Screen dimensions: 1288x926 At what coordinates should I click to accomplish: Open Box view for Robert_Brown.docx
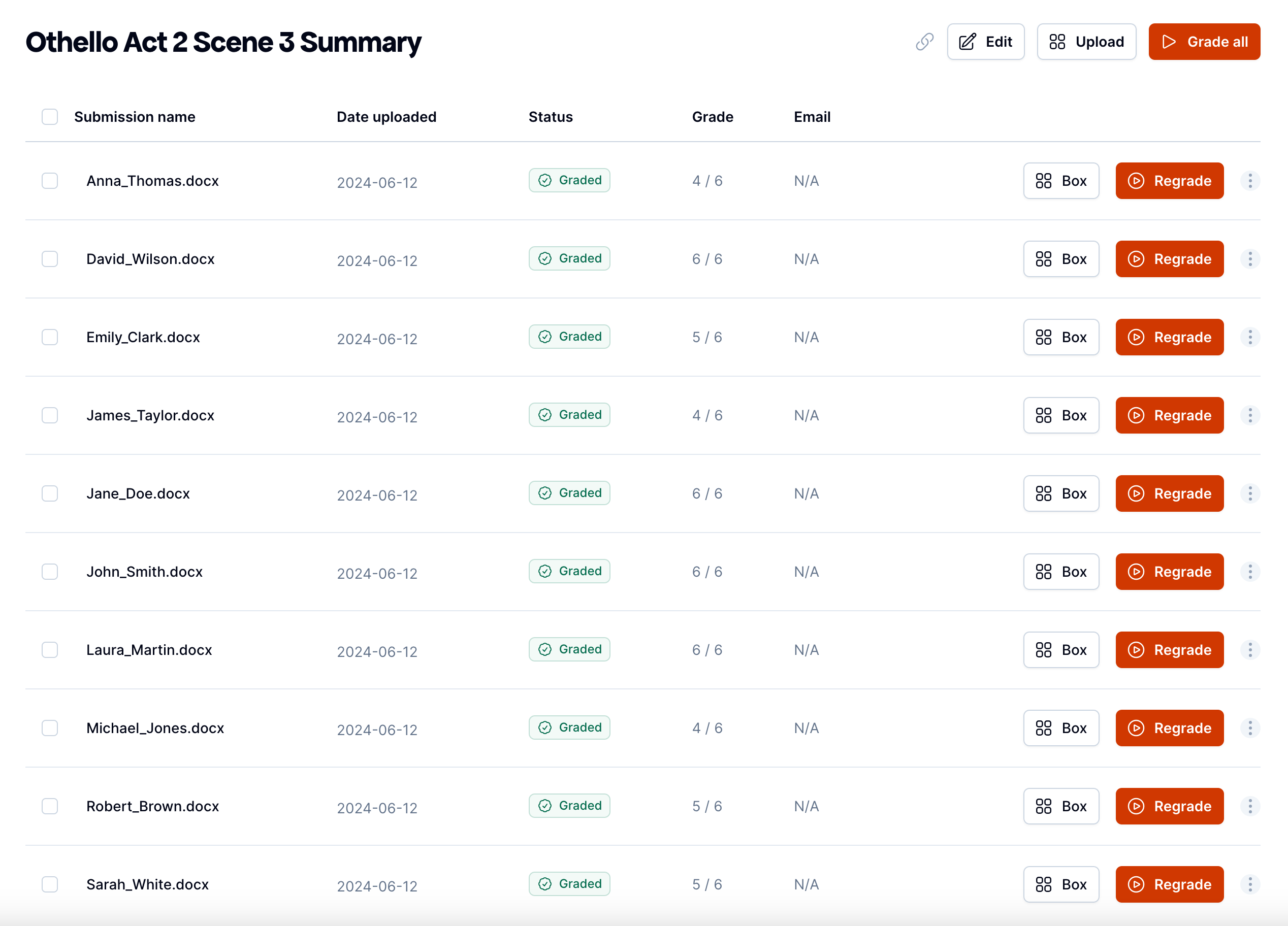pyautogui.click(x=1061, y=806)
